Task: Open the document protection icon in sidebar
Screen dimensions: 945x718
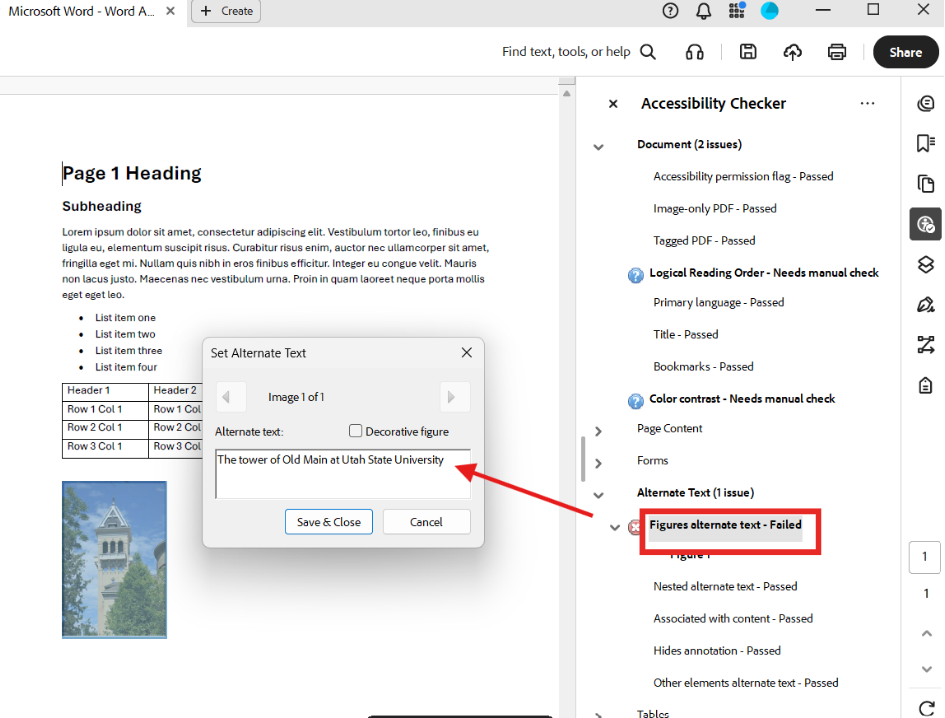Action: point(926,385)
